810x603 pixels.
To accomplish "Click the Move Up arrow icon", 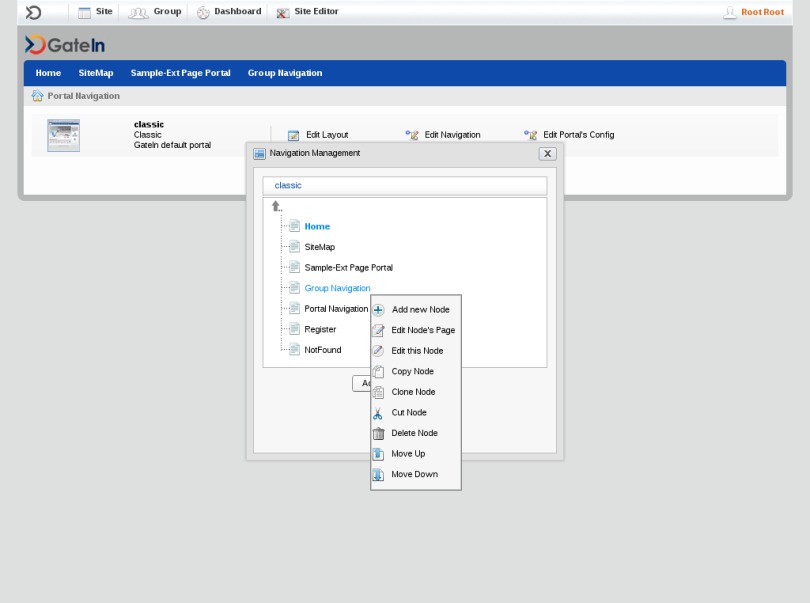I will tap(378, 454).
